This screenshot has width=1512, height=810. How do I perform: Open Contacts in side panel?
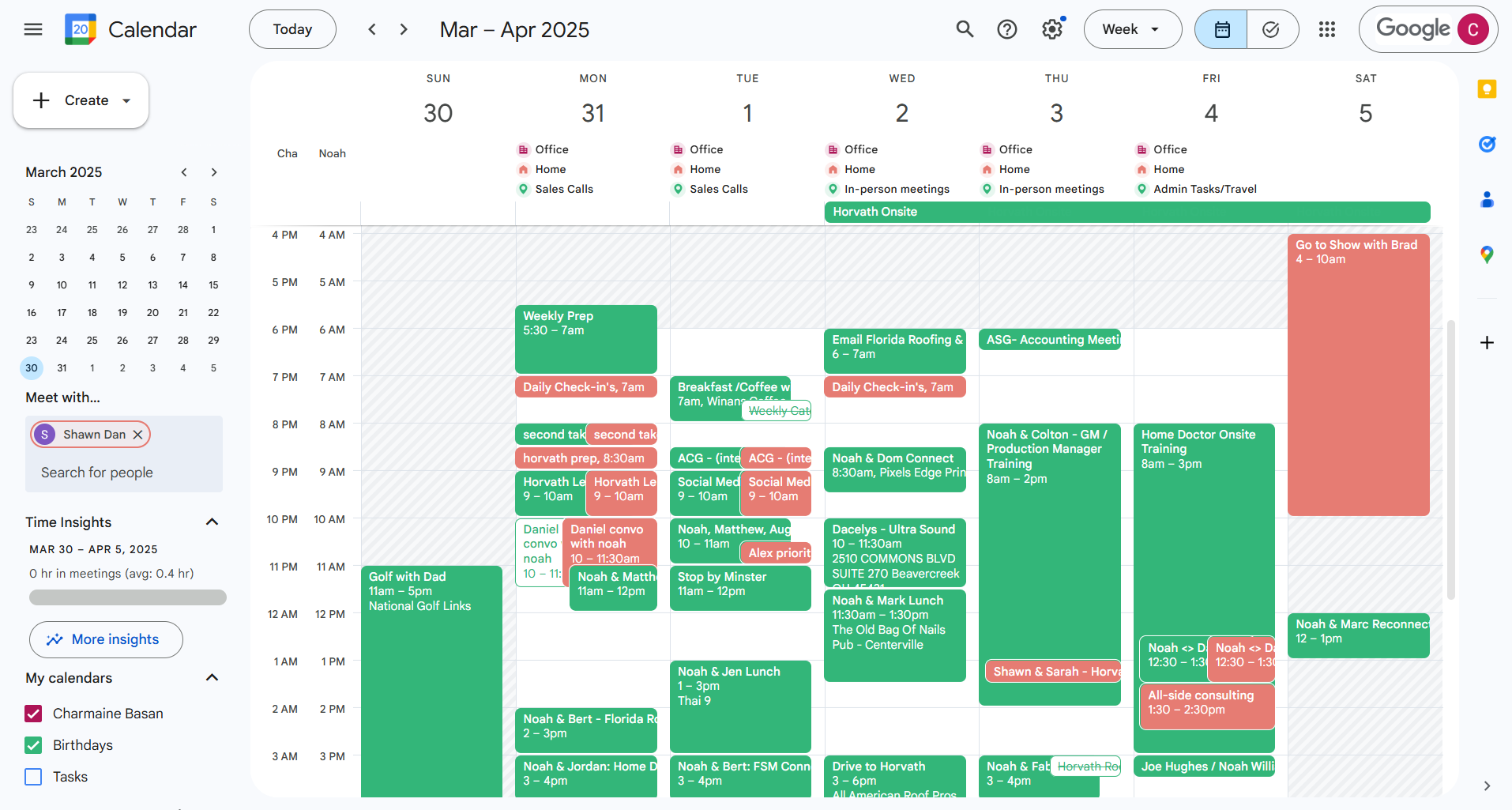1487,199
